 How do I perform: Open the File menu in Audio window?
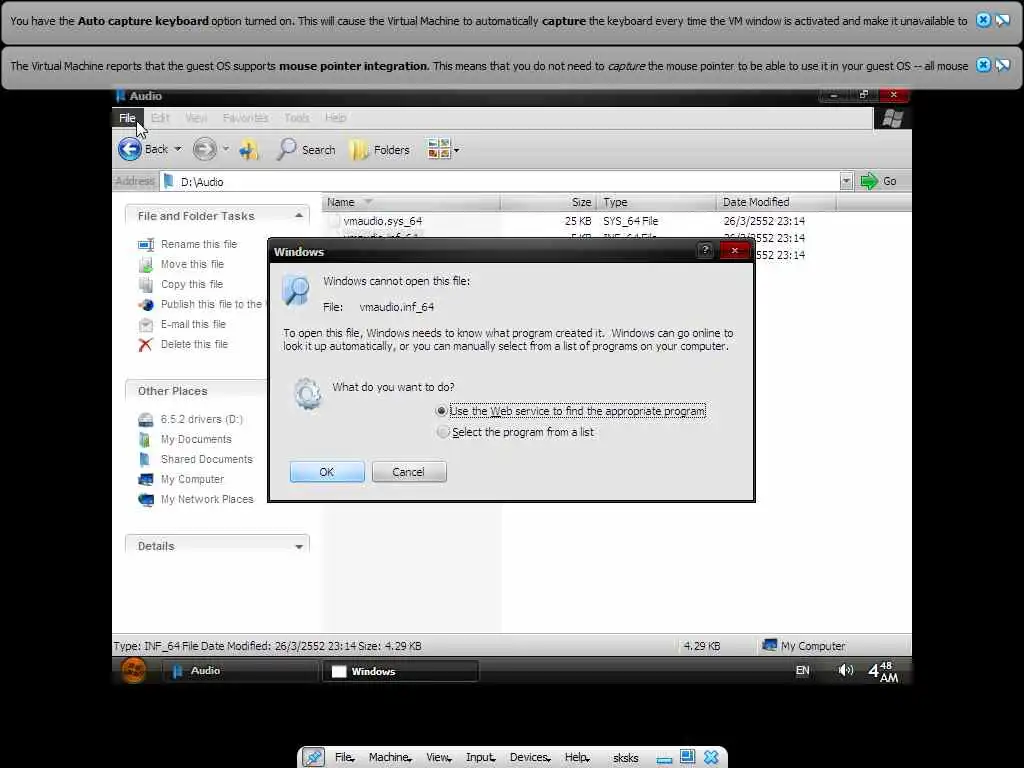127,118
